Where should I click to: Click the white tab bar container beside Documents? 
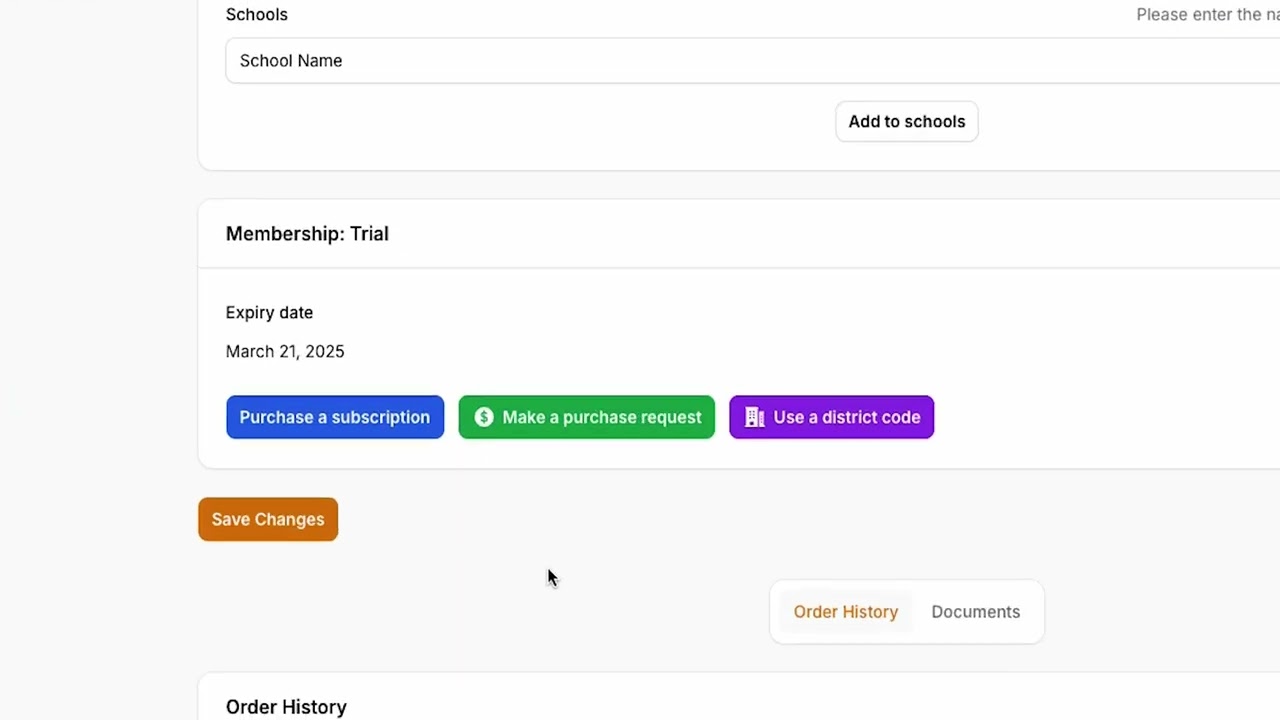(x=1033, y=612)
